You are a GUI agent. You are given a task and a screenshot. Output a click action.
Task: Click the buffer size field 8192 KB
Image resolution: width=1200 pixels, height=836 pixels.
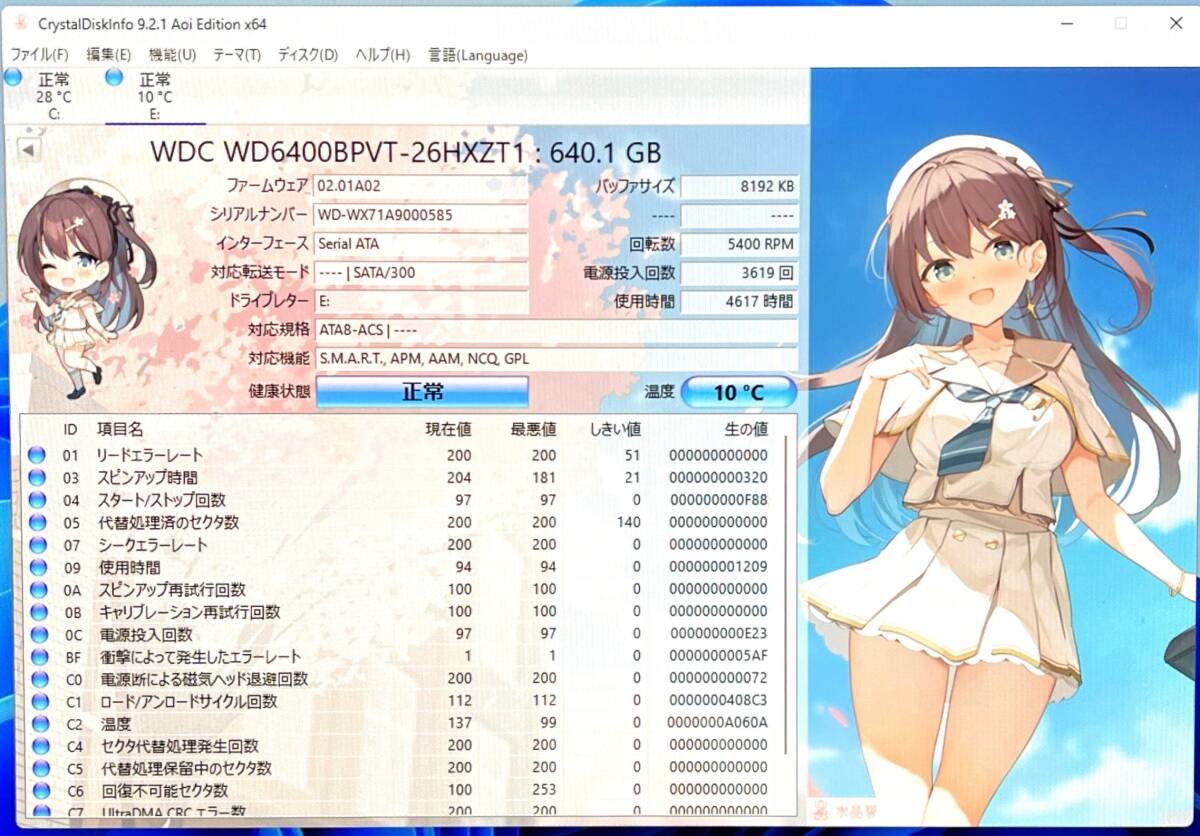(740, 186)
